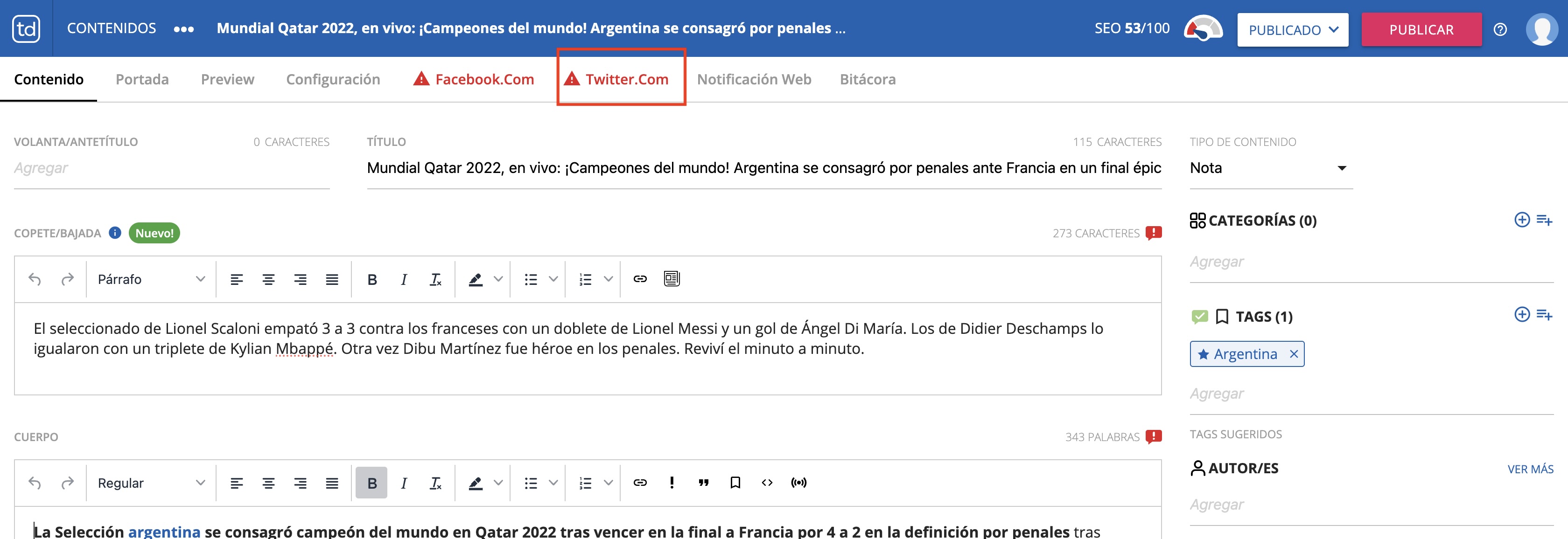Screen dimensions: 1568x539
Task: Insert link in Cuerpo editor toolbar
Action: pyautogui.click(x=640, y=483)
